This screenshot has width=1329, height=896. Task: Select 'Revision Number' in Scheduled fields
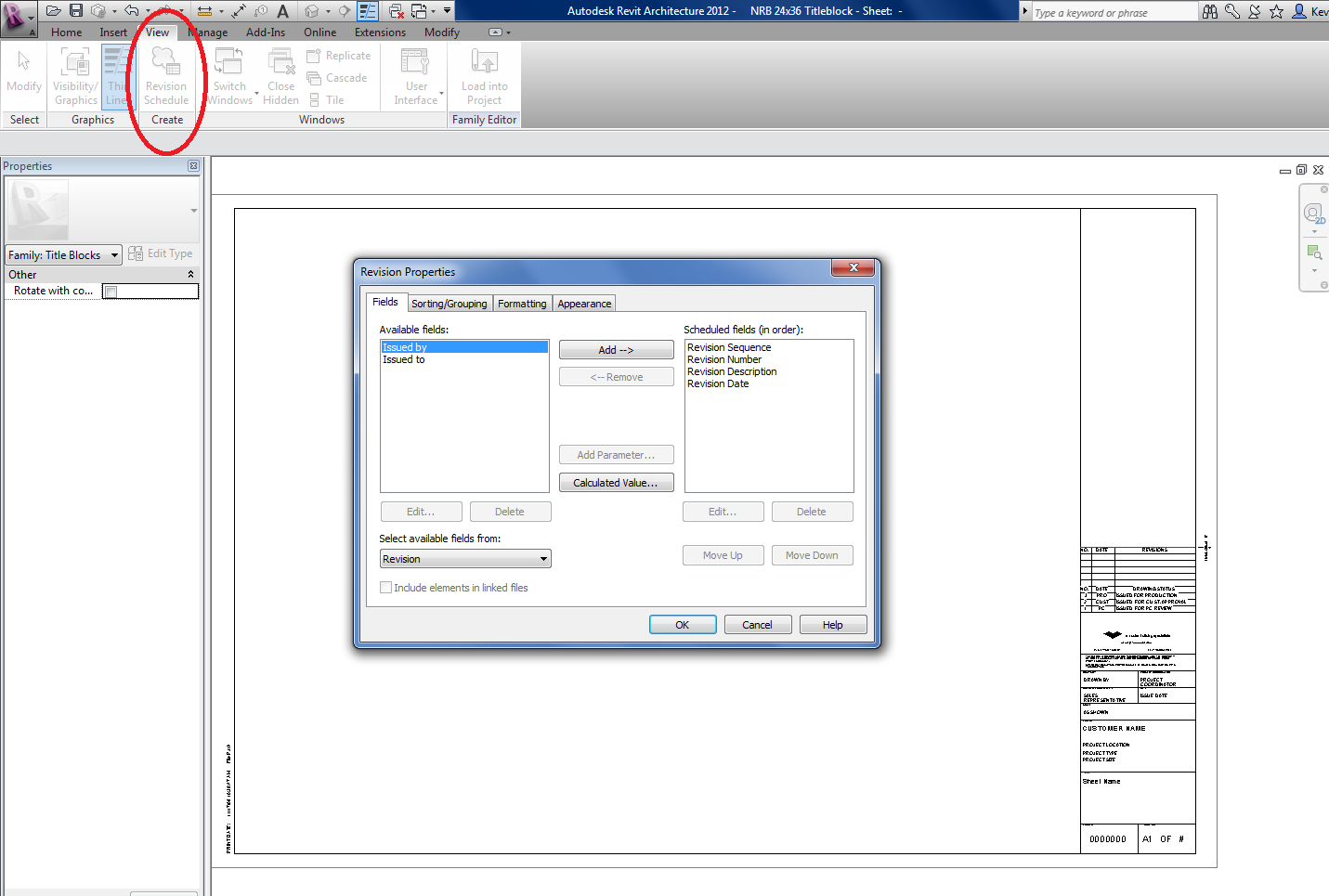click(724, 359)
